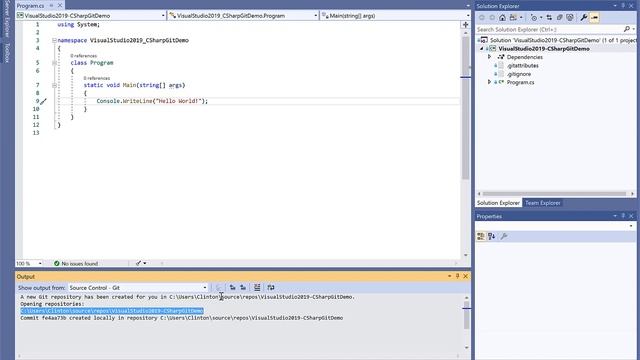Screen dimensions: 640x360
Task: Click the green No issues found checkmark
Action: coord(57,263)
